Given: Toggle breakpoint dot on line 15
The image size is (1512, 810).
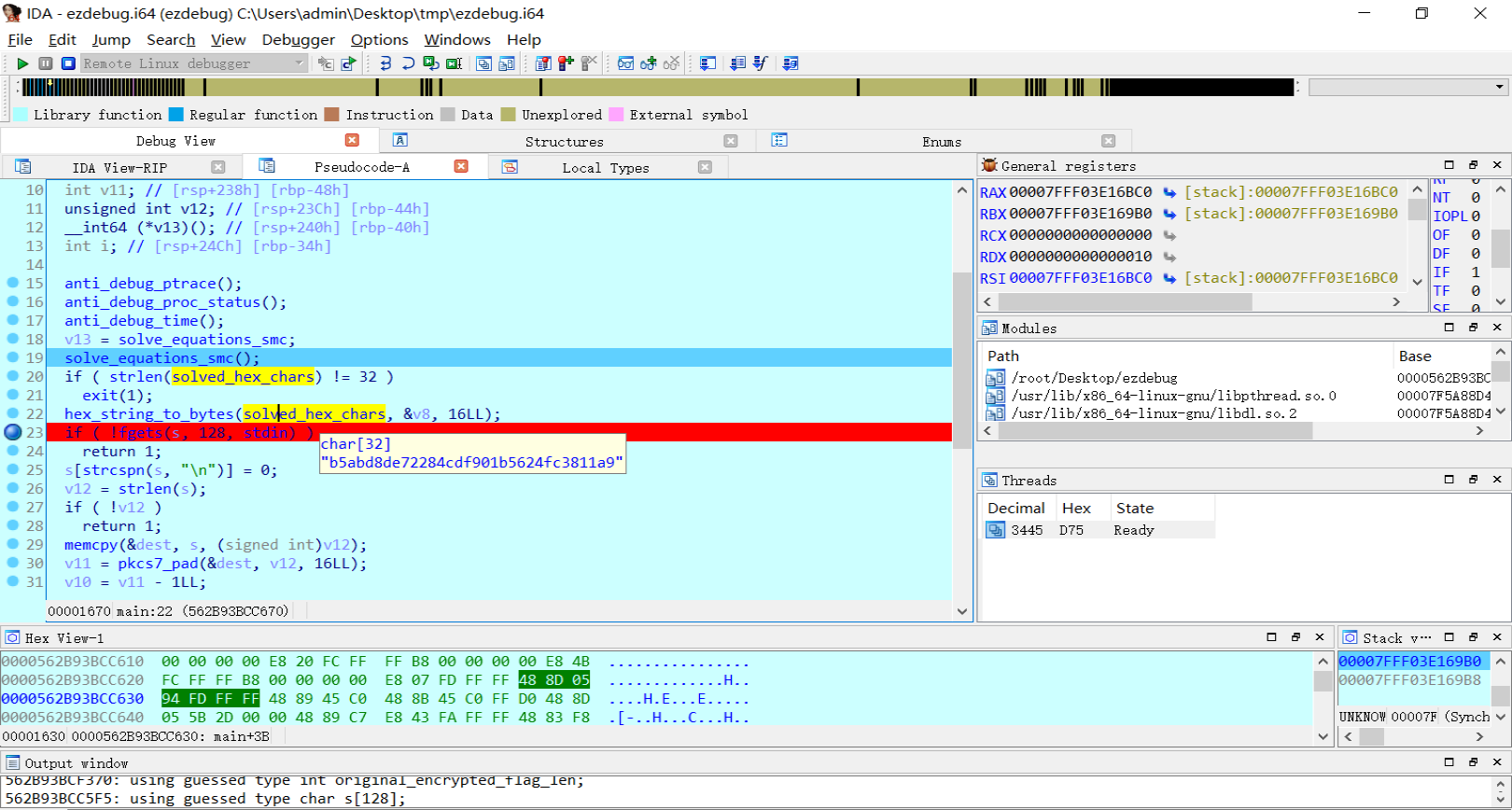Looking at the screenshot, I should pos(13,283).
